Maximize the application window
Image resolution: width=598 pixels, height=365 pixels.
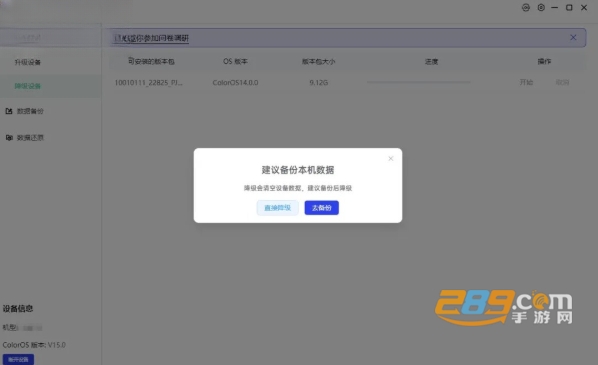click(569, 8)
